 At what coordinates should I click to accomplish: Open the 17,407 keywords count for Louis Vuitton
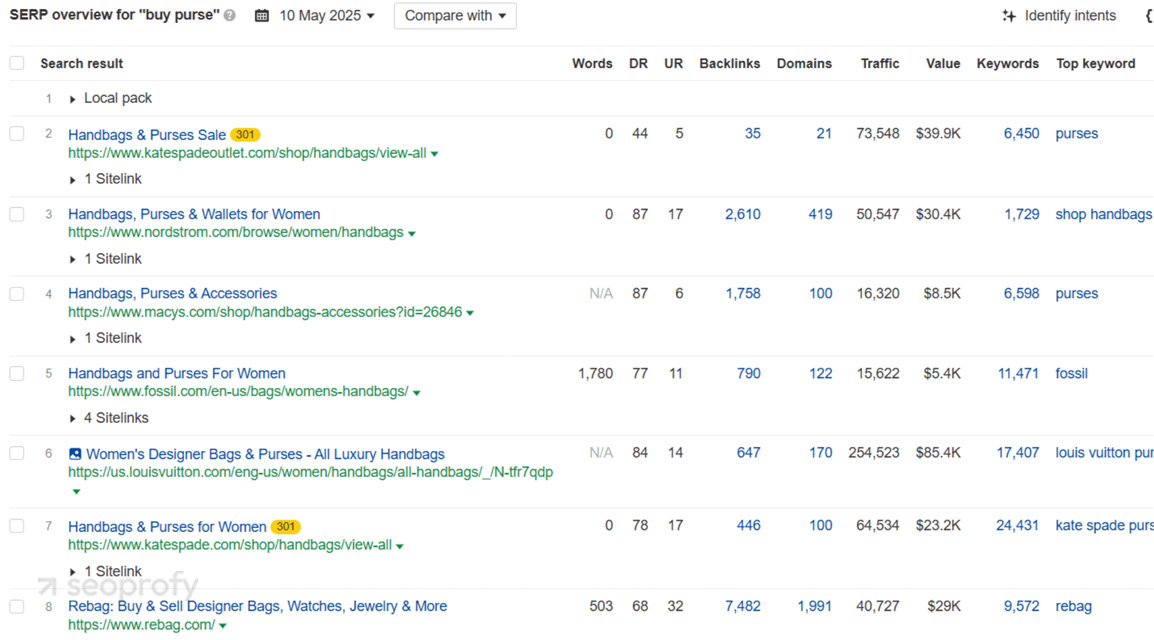pos(1018,453)
